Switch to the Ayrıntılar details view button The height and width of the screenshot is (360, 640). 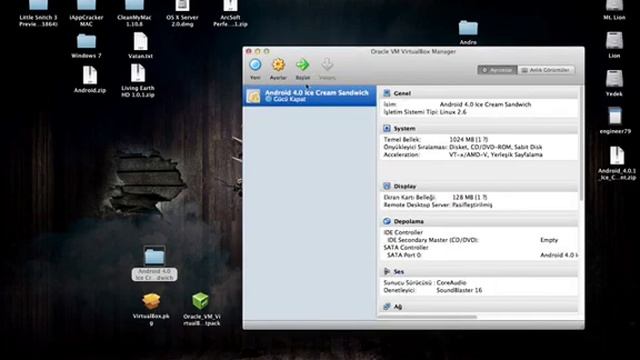(x=497, y=70)
